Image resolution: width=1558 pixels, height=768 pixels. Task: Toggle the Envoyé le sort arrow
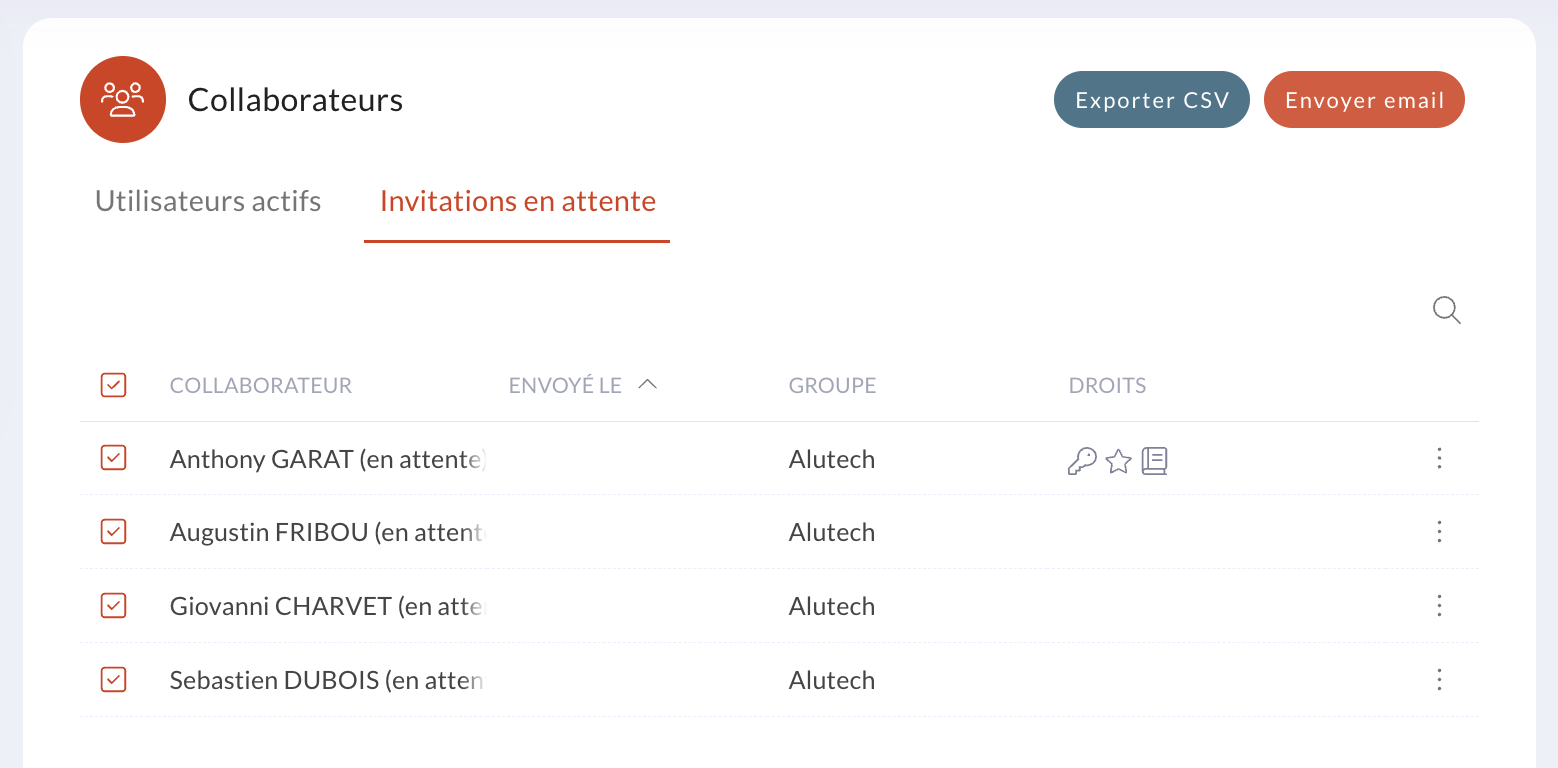pyautogui.click(x=647, y=384)
